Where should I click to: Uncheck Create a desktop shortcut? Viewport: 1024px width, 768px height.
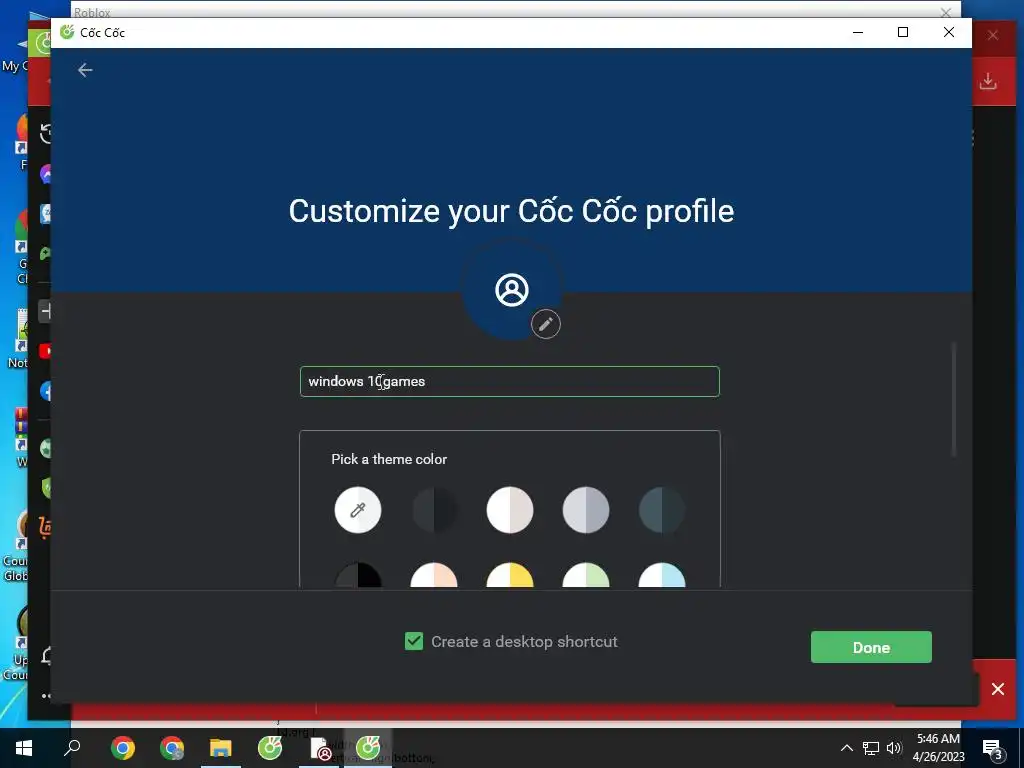(414, 641)
